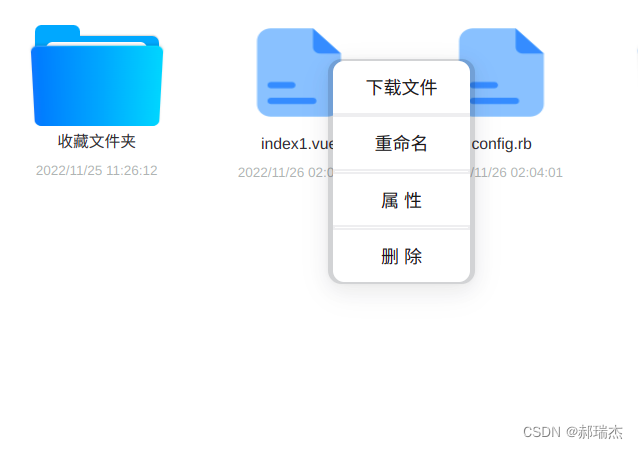Click the 收藏文件夹 folder name label
This screenshot has height=449, width=638.
click(x=97, y=141)
